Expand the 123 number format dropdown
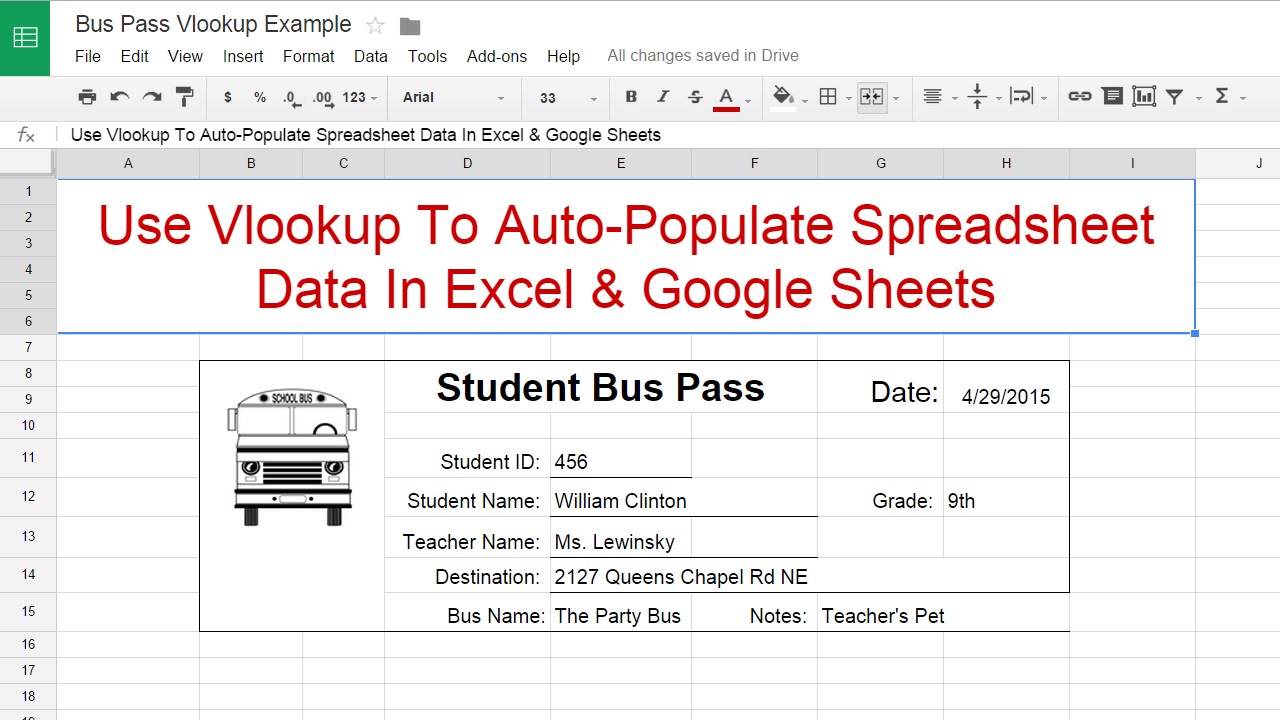 point(359,97)
